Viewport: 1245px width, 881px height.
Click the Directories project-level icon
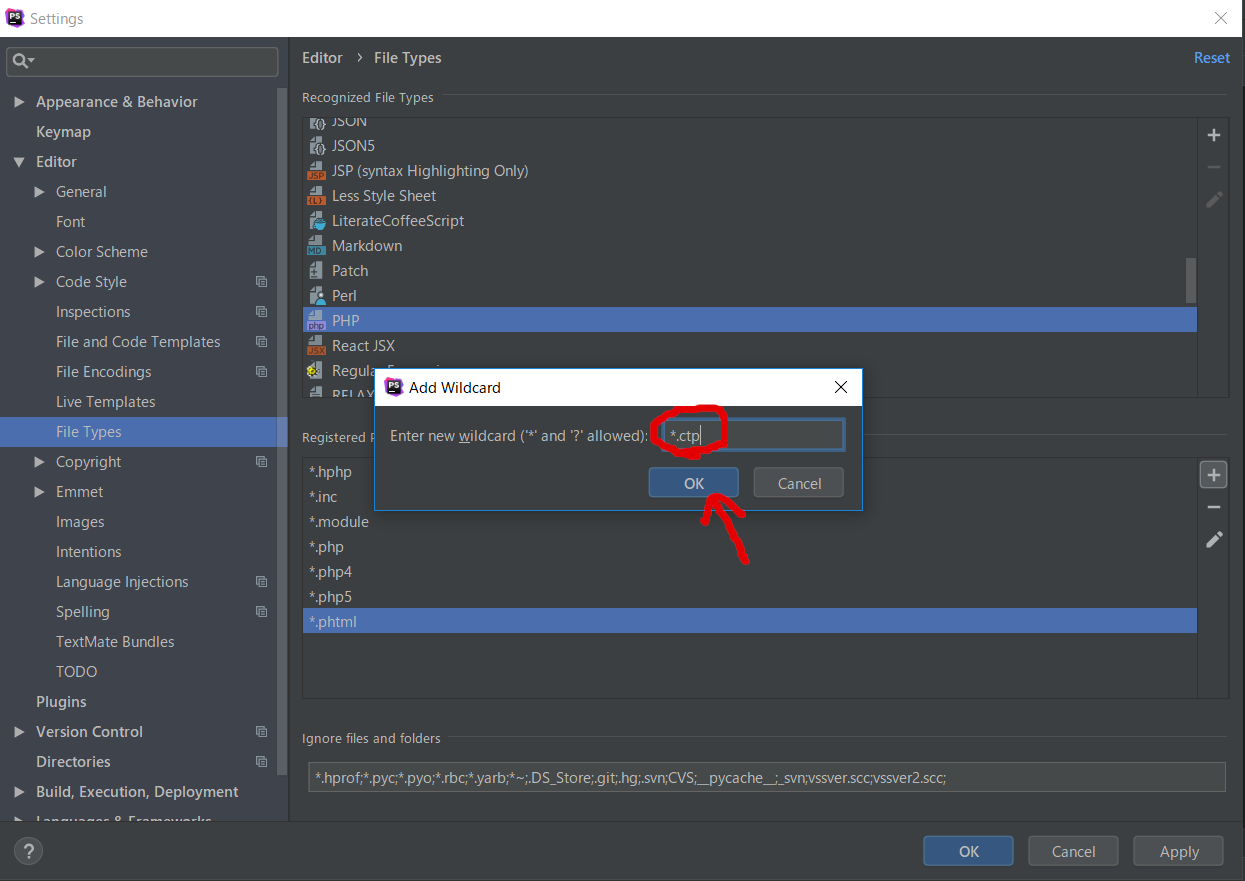[262, 762]
